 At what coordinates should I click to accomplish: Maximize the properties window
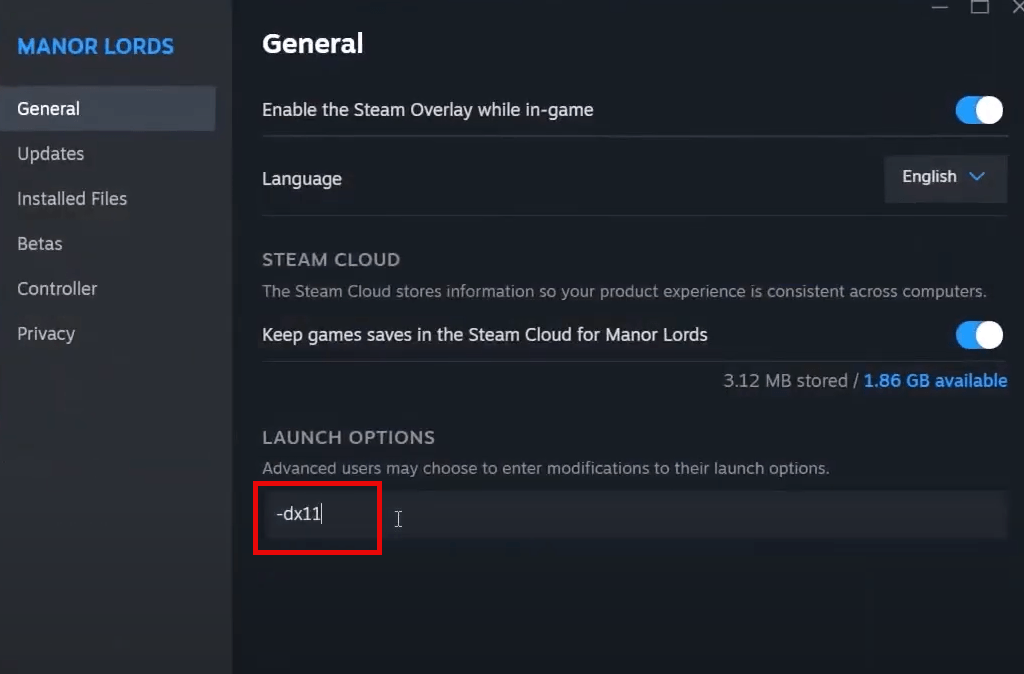(980, 7)
